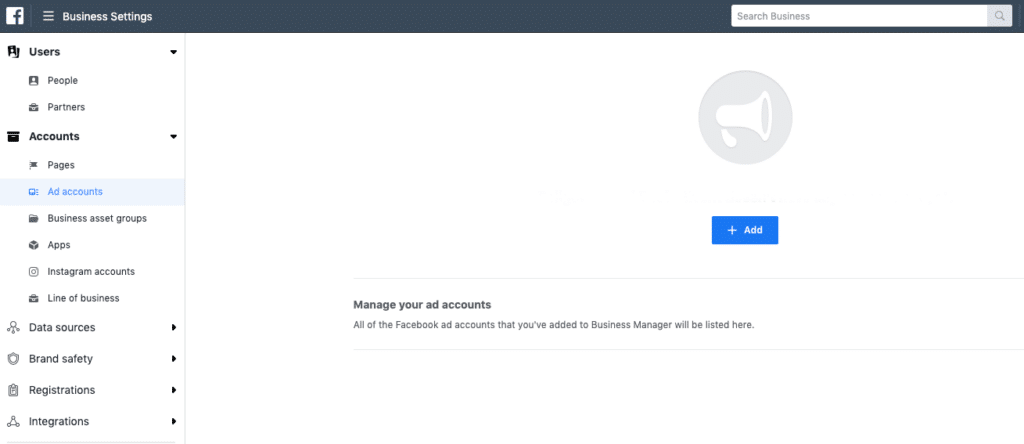1024x444 pixels.
Task: Click the Pages flag icon
Action: (x=34, y=165)
